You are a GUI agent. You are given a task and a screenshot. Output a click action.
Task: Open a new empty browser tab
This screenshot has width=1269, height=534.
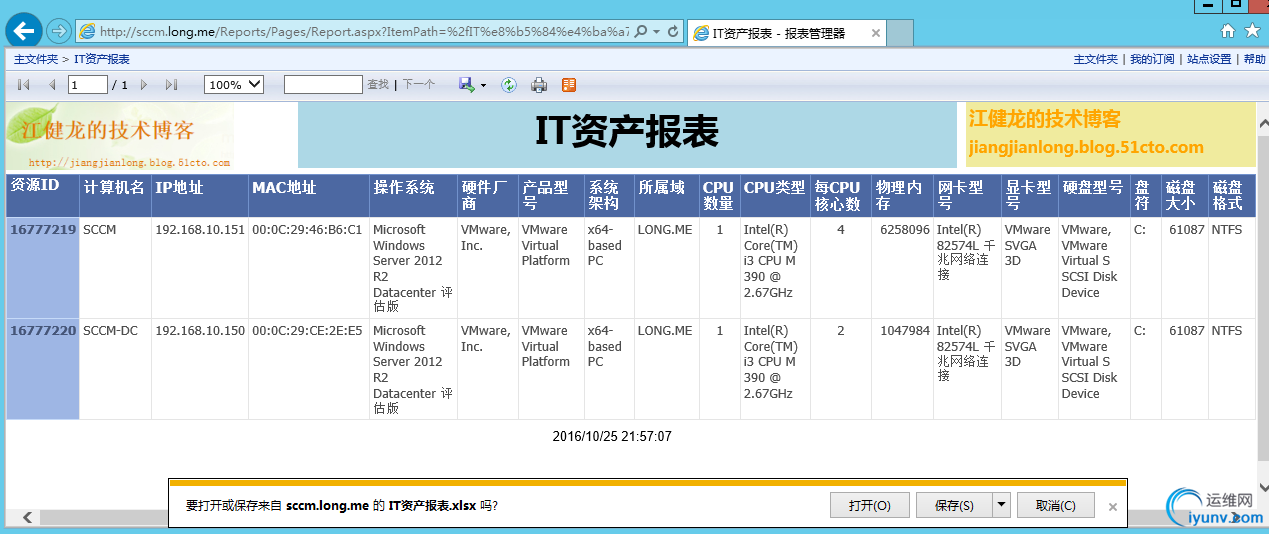[900, 33]
